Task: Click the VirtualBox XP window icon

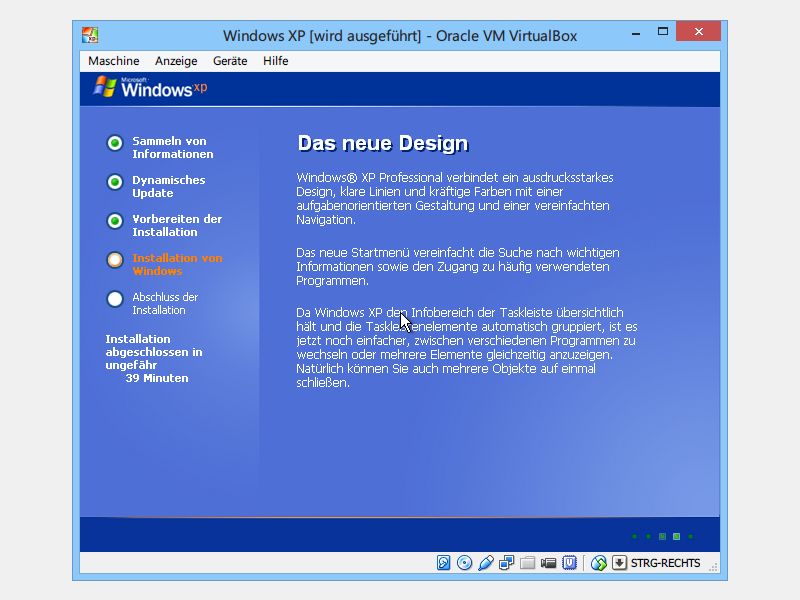Action: click(x=90, y=35)
